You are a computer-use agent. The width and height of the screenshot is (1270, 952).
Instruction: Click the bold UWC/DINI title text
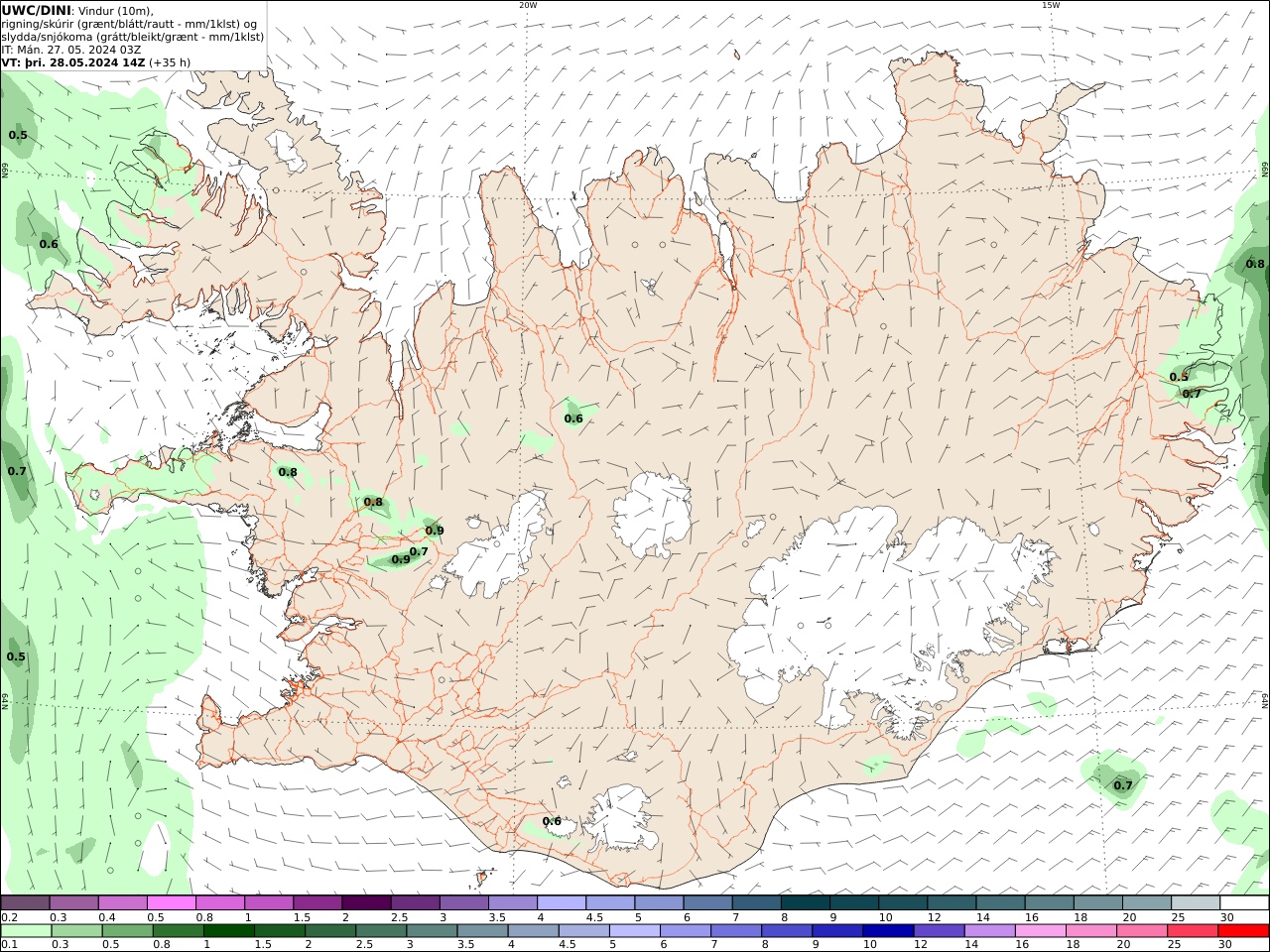click(x=36, y=10)
